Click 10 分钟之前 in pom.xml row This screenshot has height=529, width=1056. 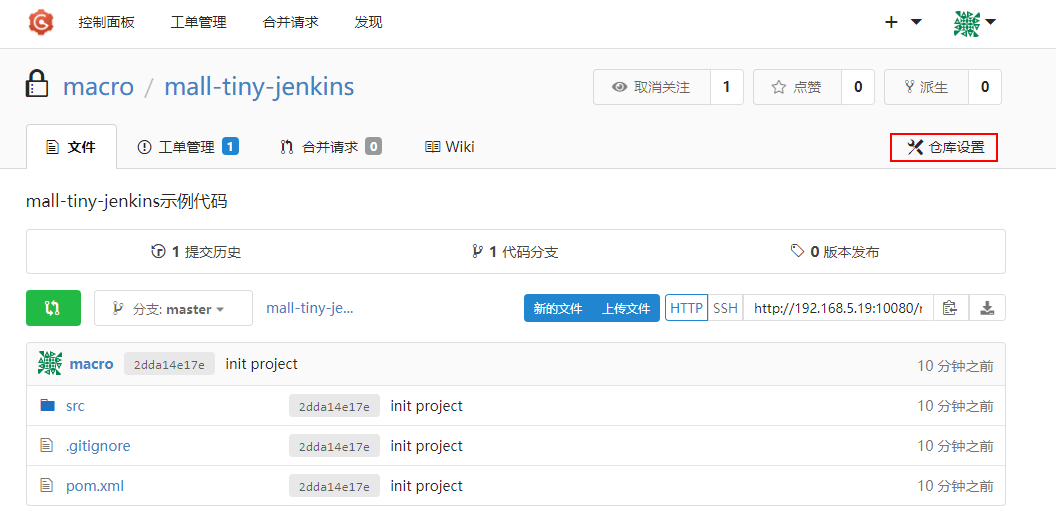pos(955,485)
